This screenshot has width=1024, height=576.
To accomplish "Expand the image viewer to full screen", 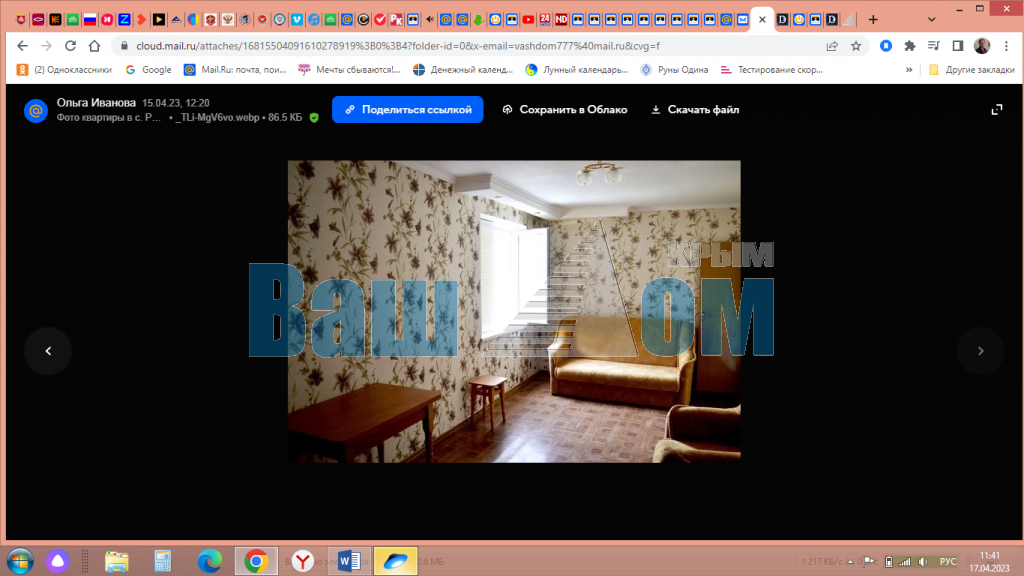I will pyautogui.click(x=997, y=110).
